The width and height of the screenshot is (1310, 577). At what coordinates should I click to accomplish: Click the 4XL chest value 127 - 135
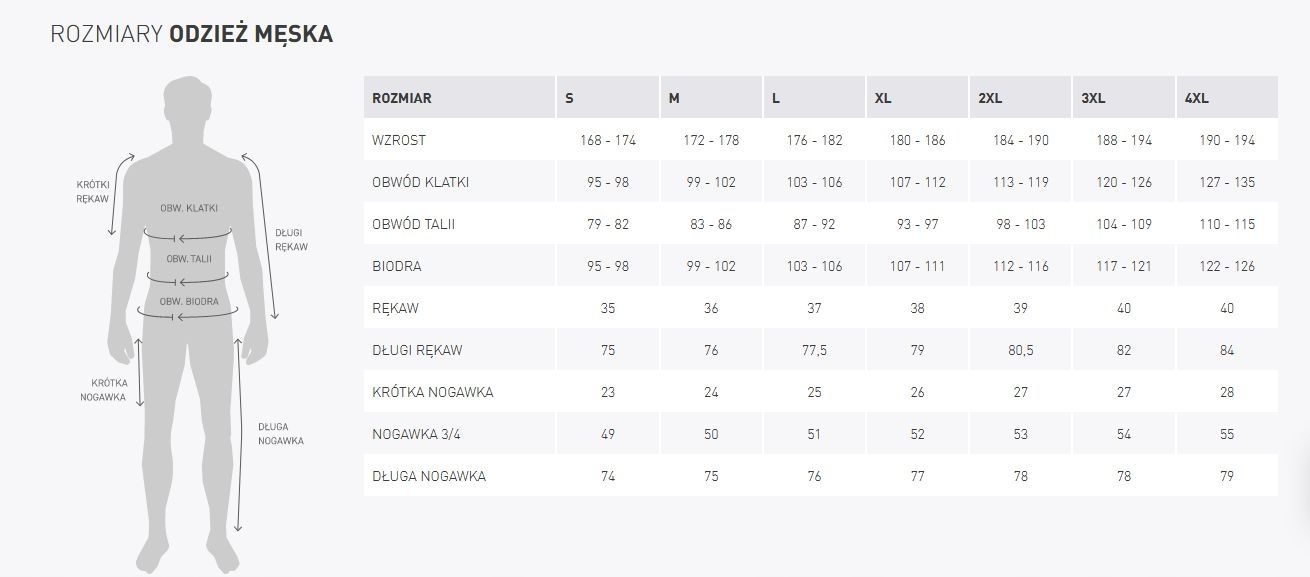(x=1226, y=182)
